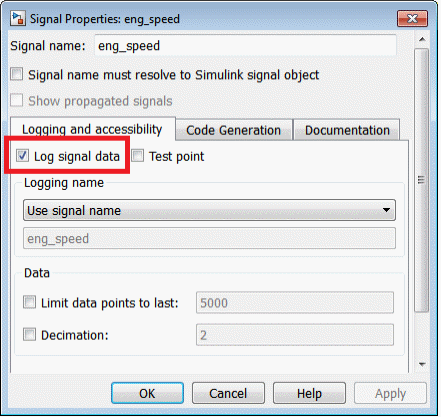Image resolution: width=441 pixels, height=417 pixels.
Task: Switch to the Code Generation tab
Action: (234, 130)
